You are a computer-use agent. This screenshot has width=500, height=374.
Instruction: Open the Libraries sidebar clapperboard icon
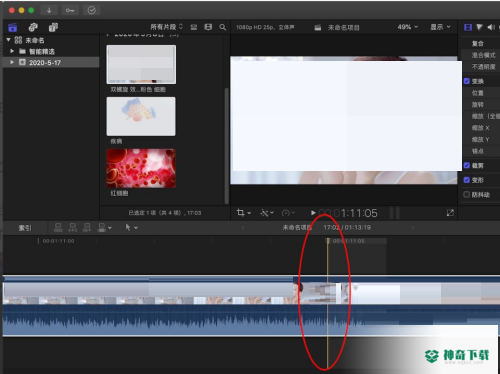[x=13, y=27]
